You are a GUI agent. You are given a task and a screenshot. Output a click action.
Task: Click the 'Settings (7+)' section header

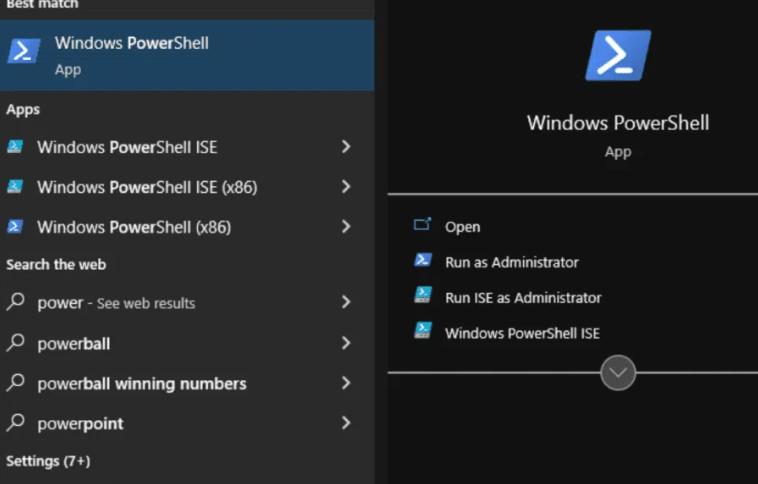tap(48, 461)
